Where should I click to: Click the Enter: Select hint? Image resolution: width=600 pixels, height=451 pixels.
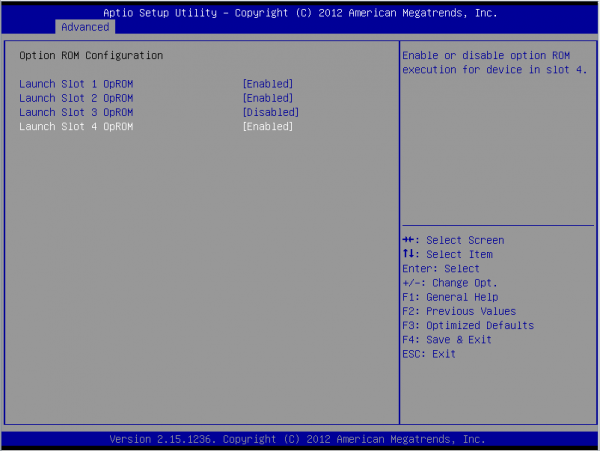[x=440, y=268]
